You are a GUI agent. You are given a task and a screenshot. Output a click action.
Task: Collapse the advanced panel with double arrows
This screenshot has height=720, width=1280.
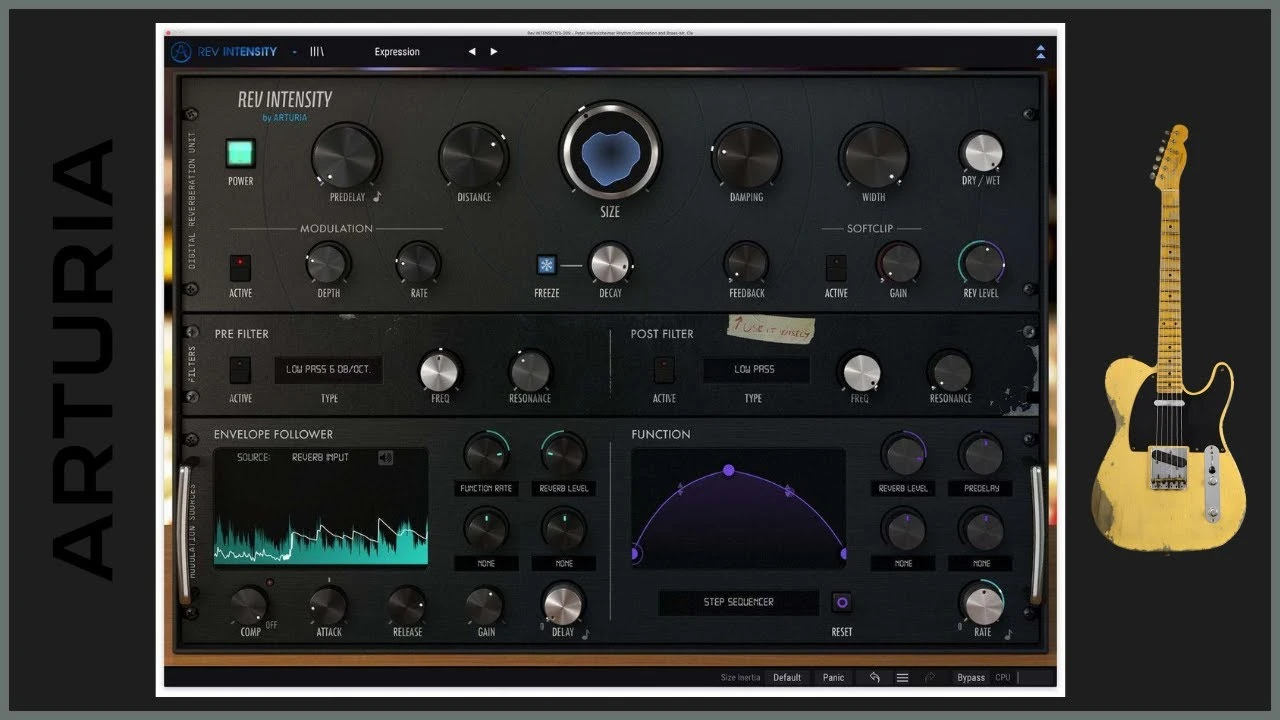tap(1040, 52)
